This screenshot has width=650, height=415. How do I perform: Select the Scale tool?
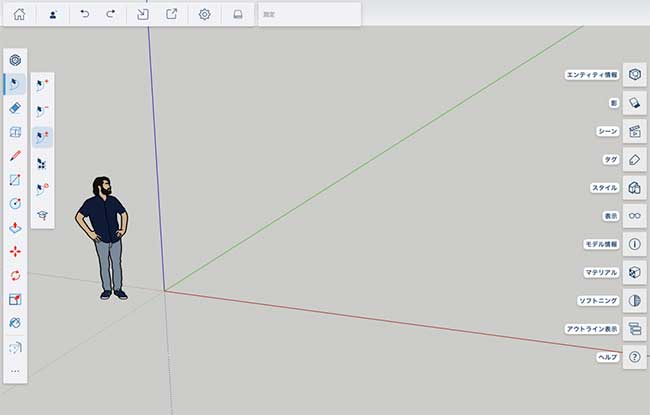pos(15,299)
